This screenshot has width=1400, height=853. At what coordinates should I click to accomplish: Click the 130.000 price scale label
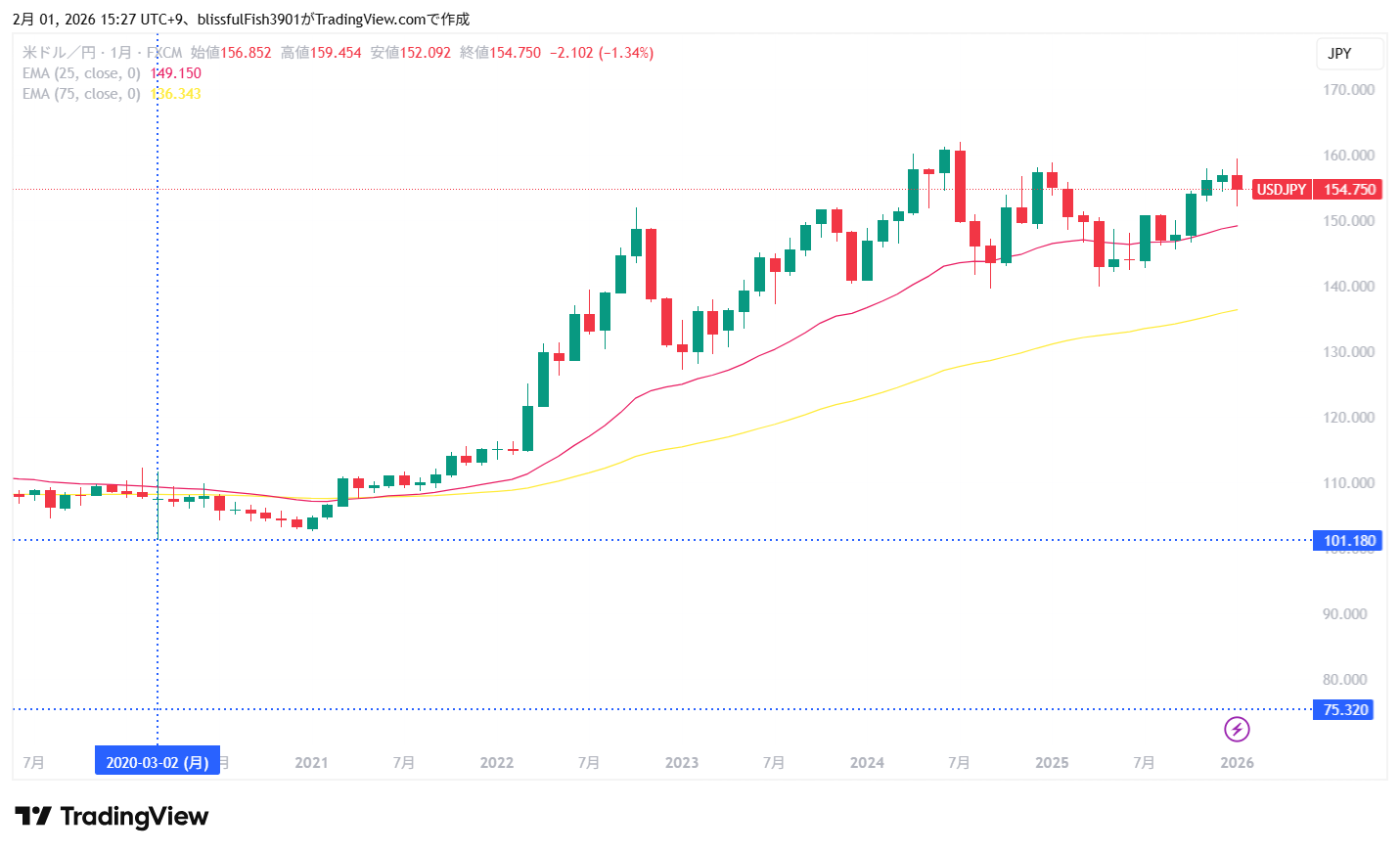[x=1348, y=352]
